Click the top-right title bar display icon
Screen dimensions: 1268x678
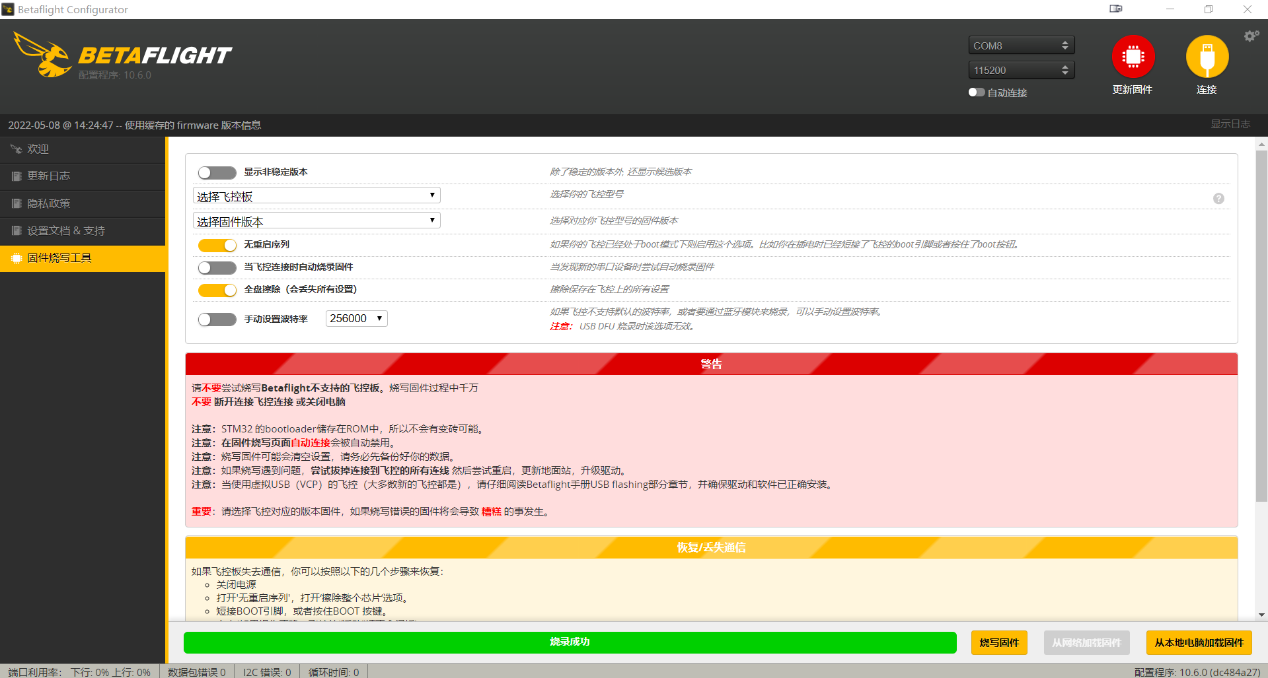point(1116,9)
